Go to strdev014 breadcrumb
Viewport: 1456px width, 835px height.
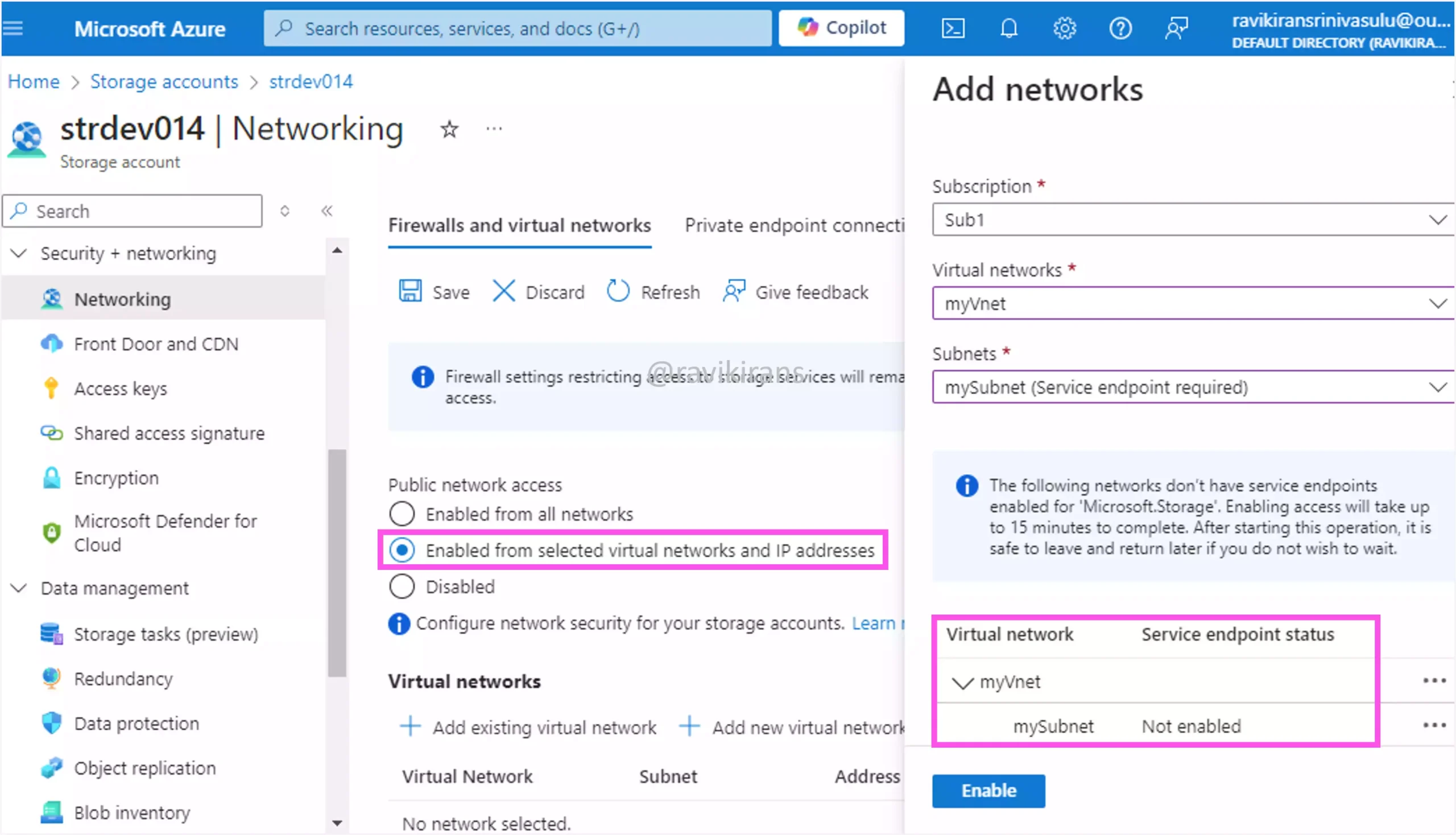point(311,81)
